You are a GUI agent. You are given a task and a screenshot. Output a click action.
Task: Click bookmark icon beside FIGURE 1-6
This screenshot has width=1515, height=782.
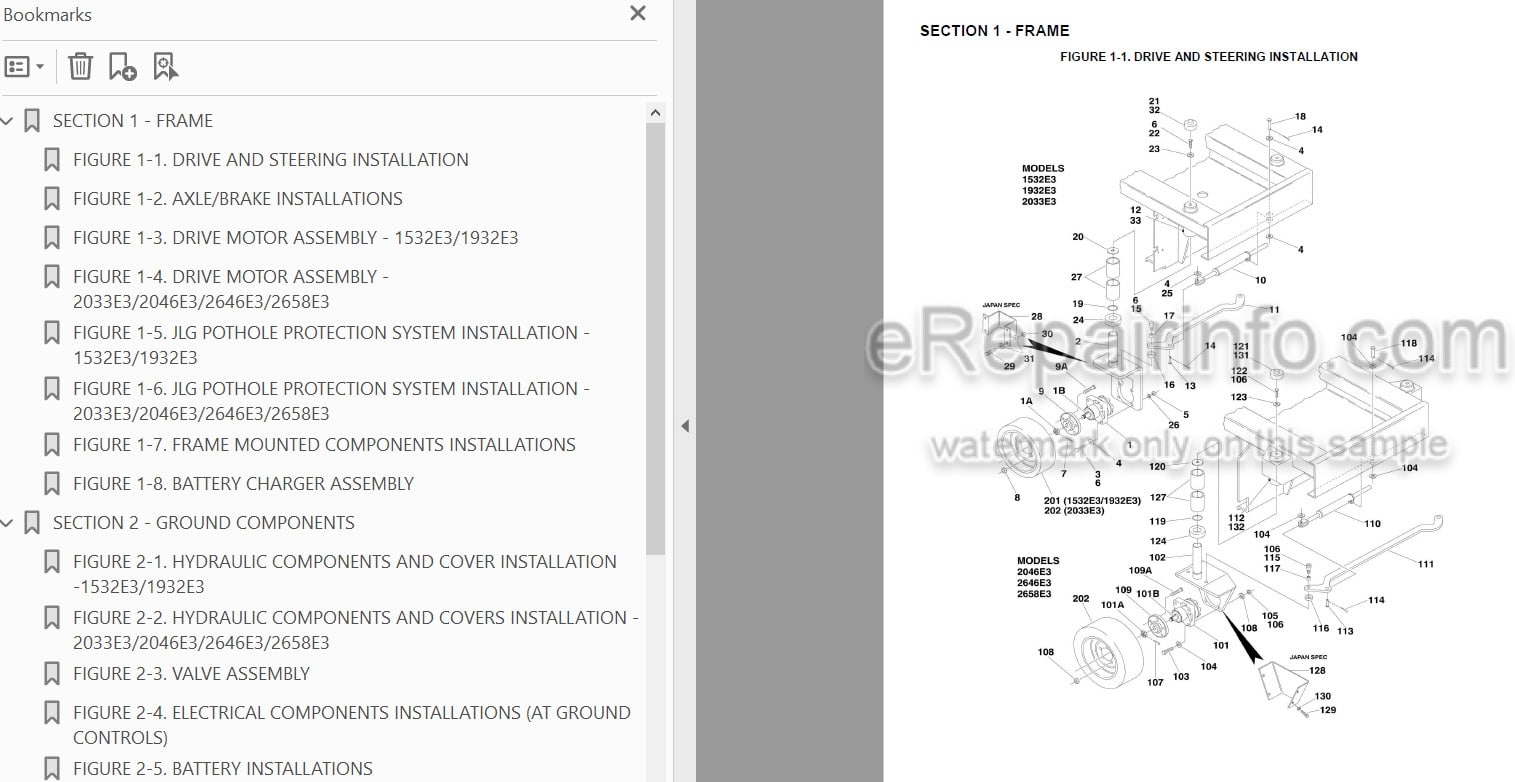[x=52, y=389]
